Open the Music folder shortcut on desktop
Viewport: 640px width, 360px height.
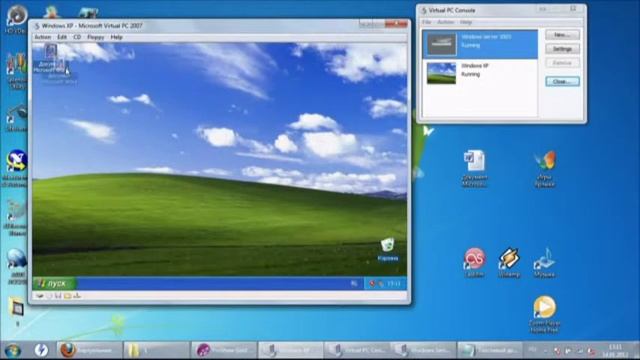pos(544,262)
